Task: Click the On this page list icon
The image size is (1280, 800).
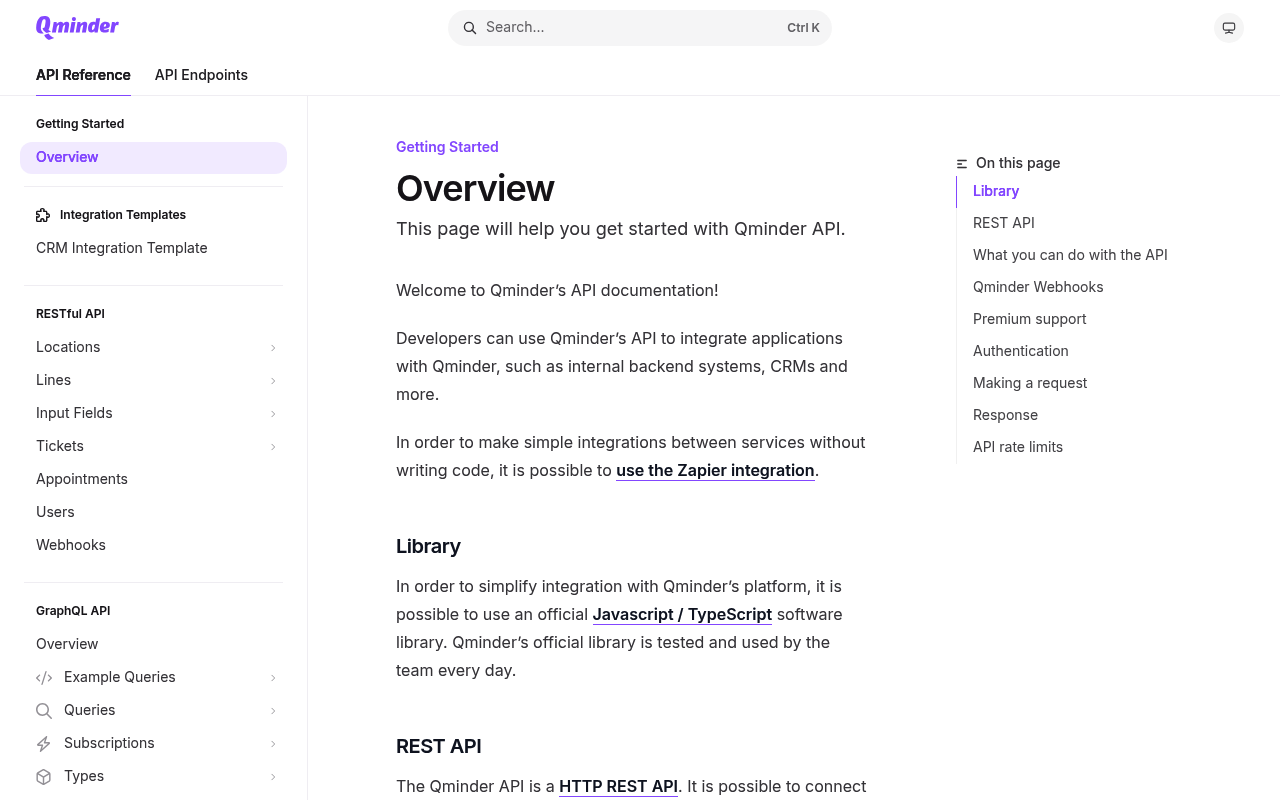Action: click(962, 163)
